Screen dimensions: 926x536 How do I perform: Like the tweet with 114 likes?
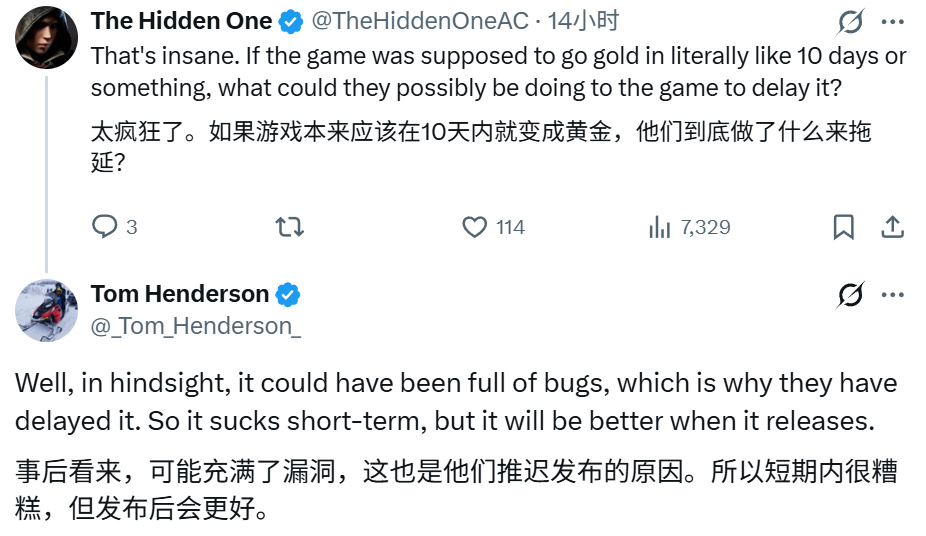[475, 228]
